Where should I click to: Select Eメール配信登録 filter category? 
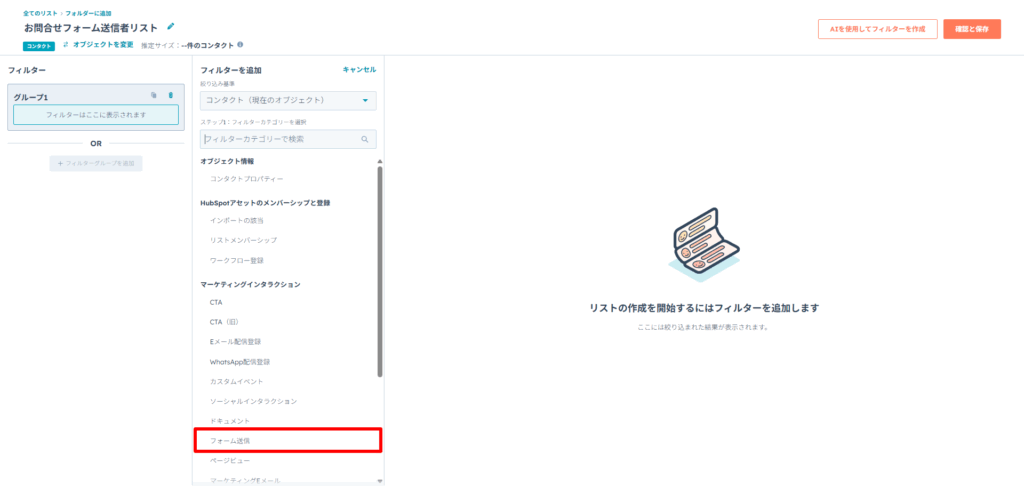coord(236,342)
